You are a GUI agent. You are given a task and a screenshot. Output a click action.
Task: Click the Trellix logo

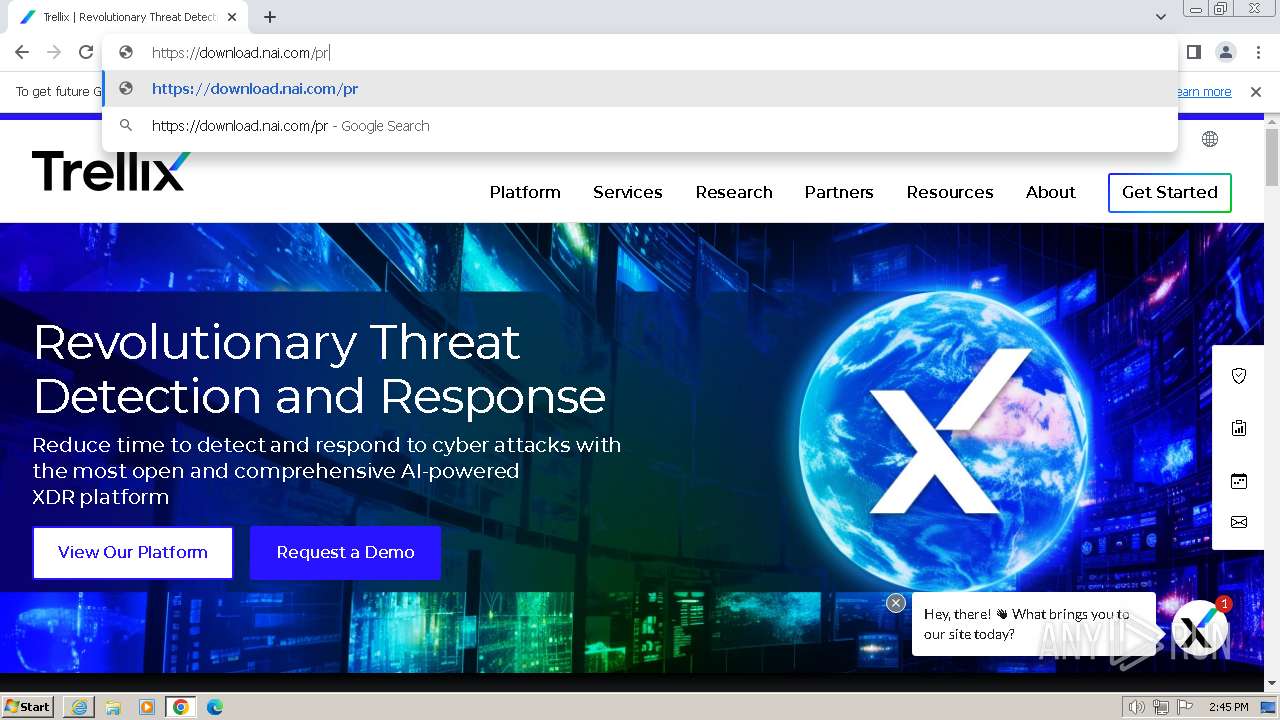111,171
